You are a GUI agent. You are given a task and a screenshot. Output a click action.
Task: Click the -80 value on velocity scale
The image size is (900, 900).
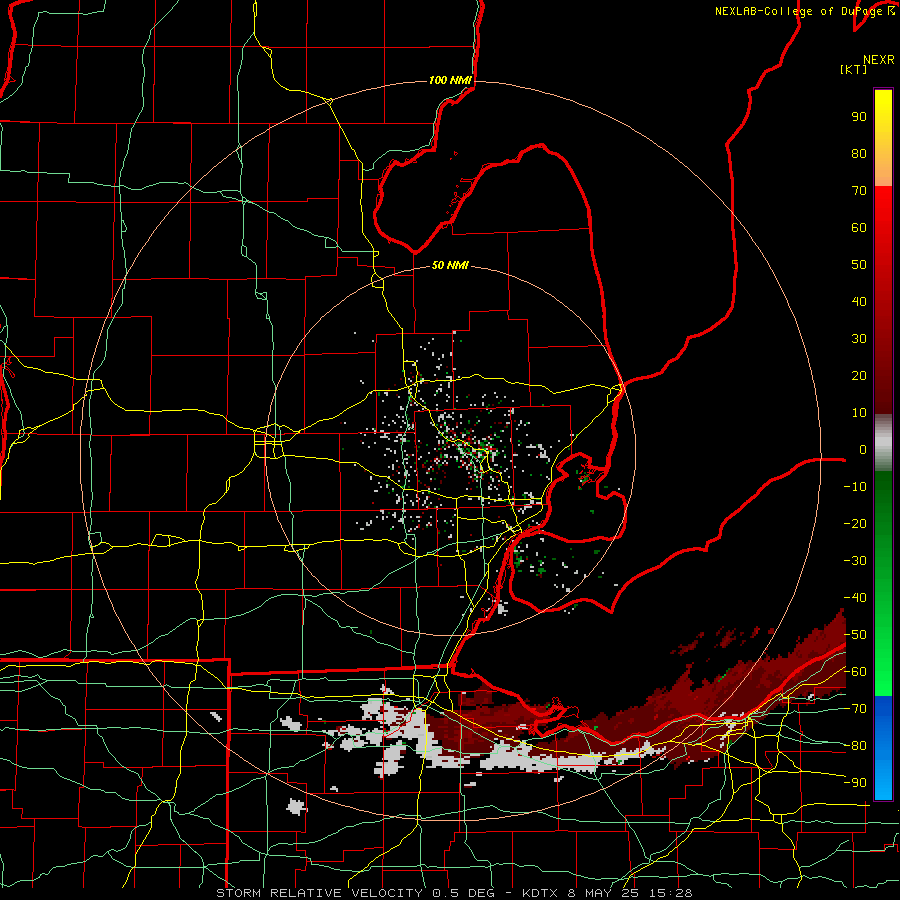[855, 746]
